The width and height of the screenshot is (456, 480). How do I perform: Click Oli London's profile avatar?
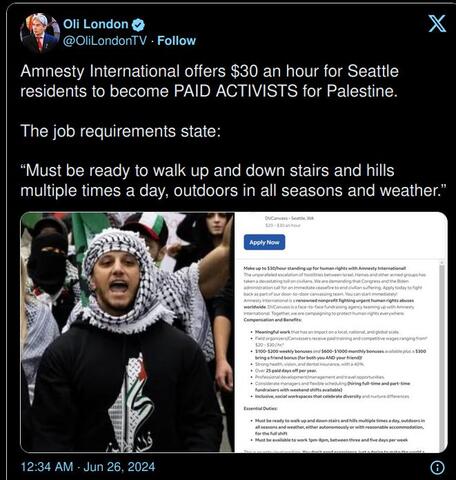40,33
